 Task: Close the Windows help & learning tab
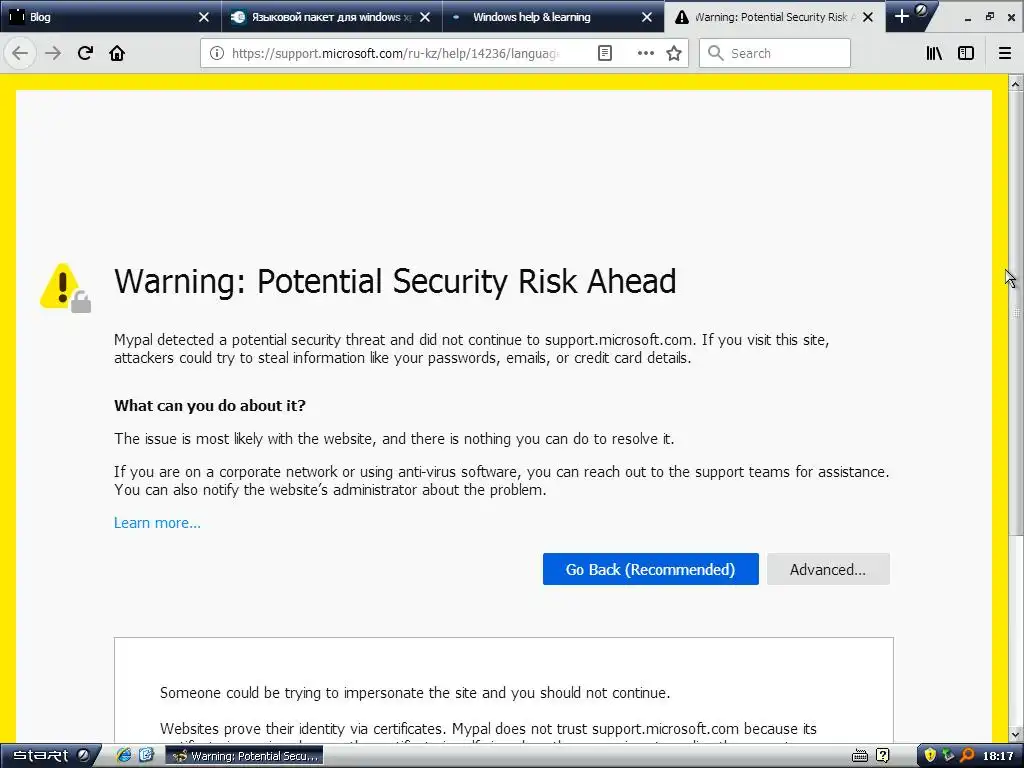click(647, 17)
